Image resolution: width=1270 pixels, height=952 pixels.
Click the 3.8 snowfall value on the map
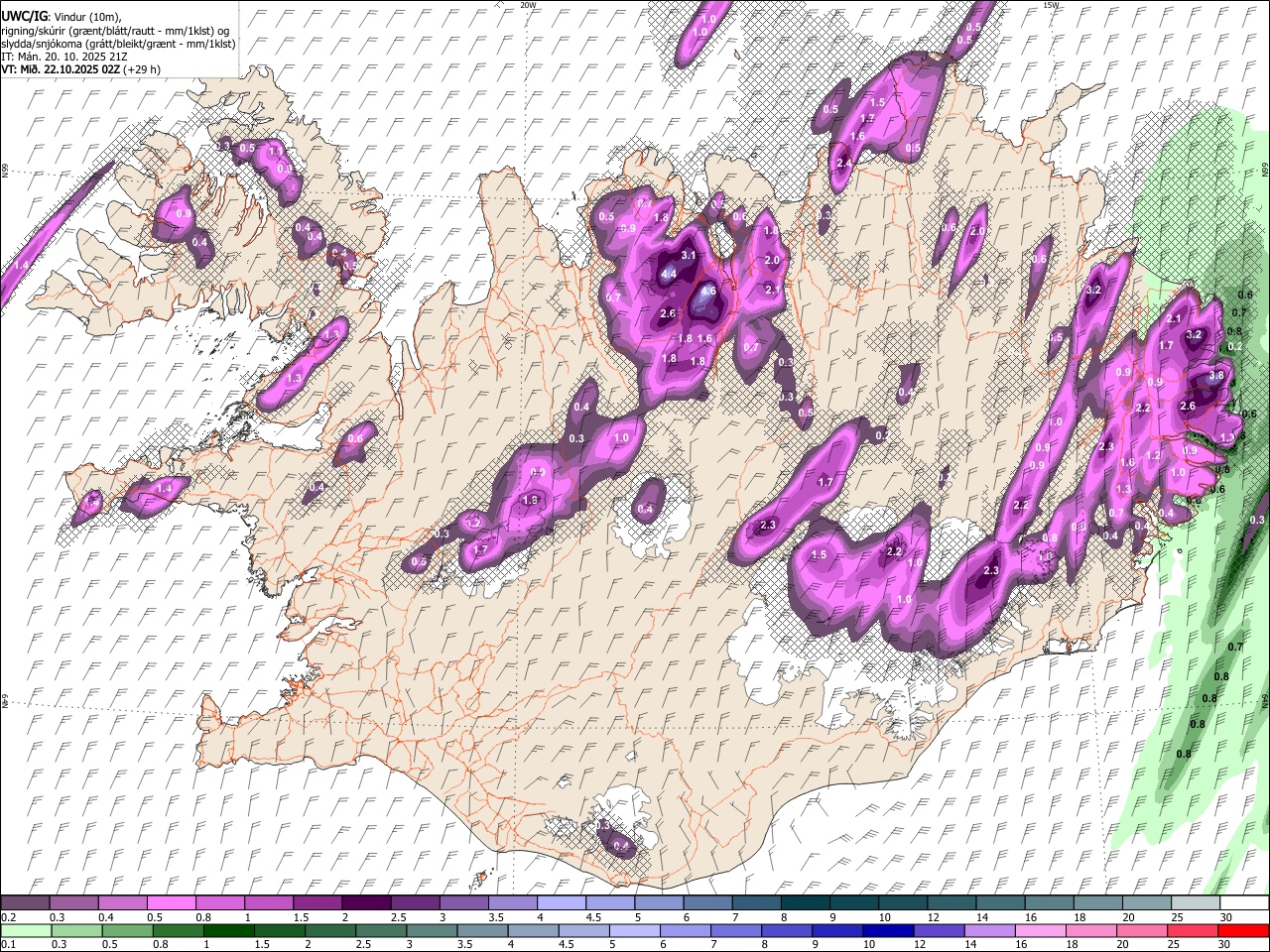(x=1216, y=376)
